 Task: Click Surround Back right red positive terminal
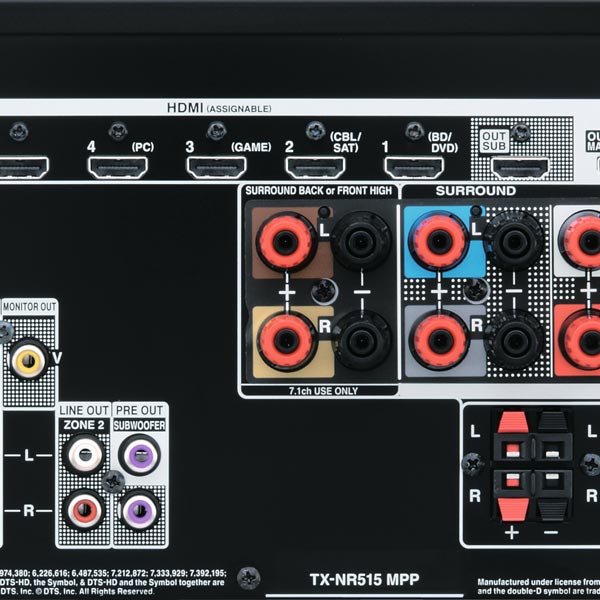286,342
